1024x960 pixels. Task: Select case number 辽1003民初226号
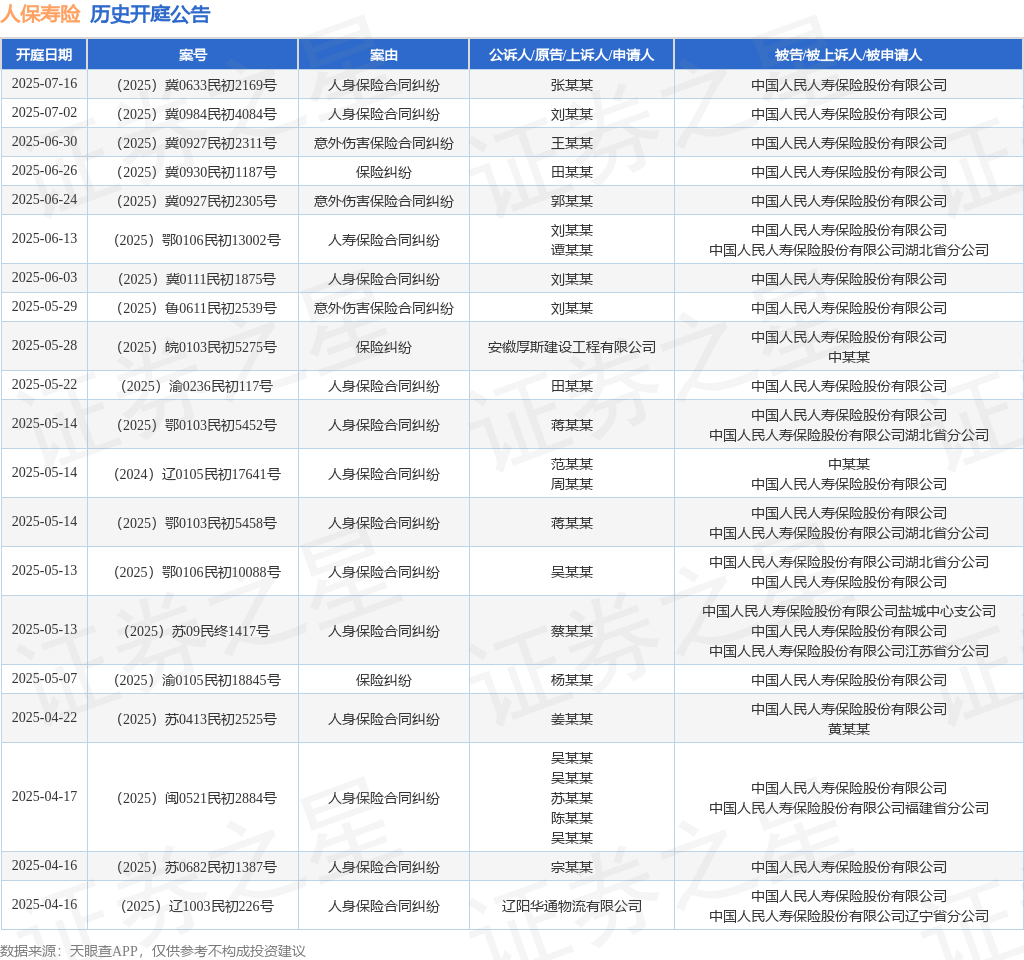(x=197, y=906)
